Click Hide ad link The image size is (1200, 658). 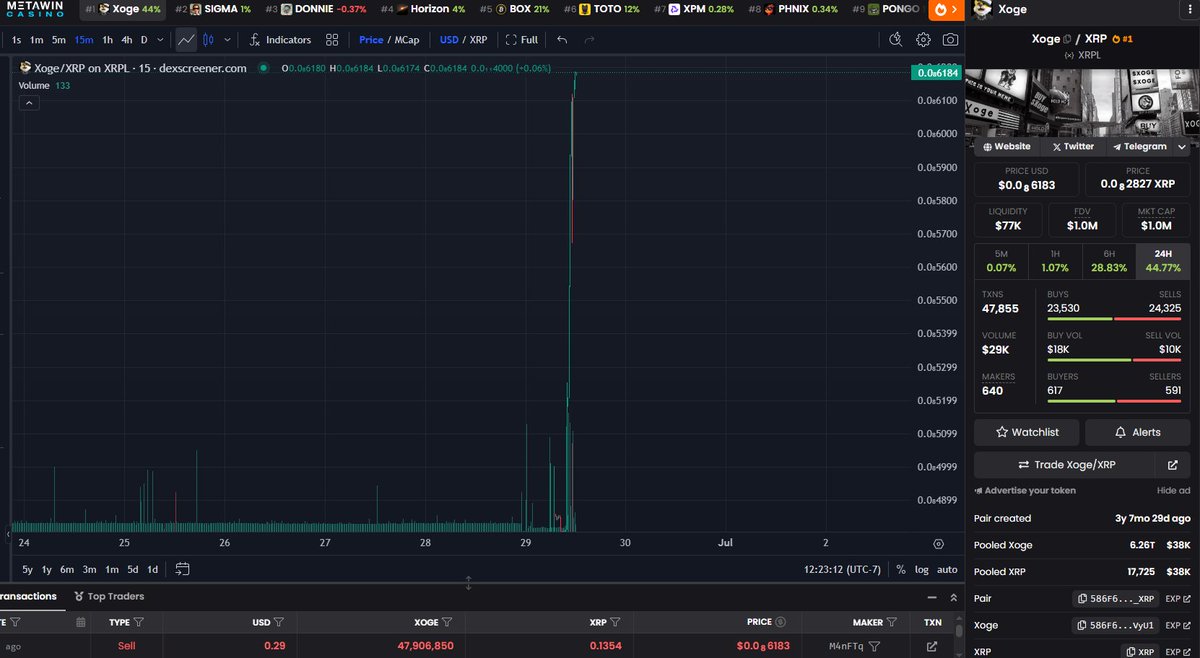coord(1174,491)
